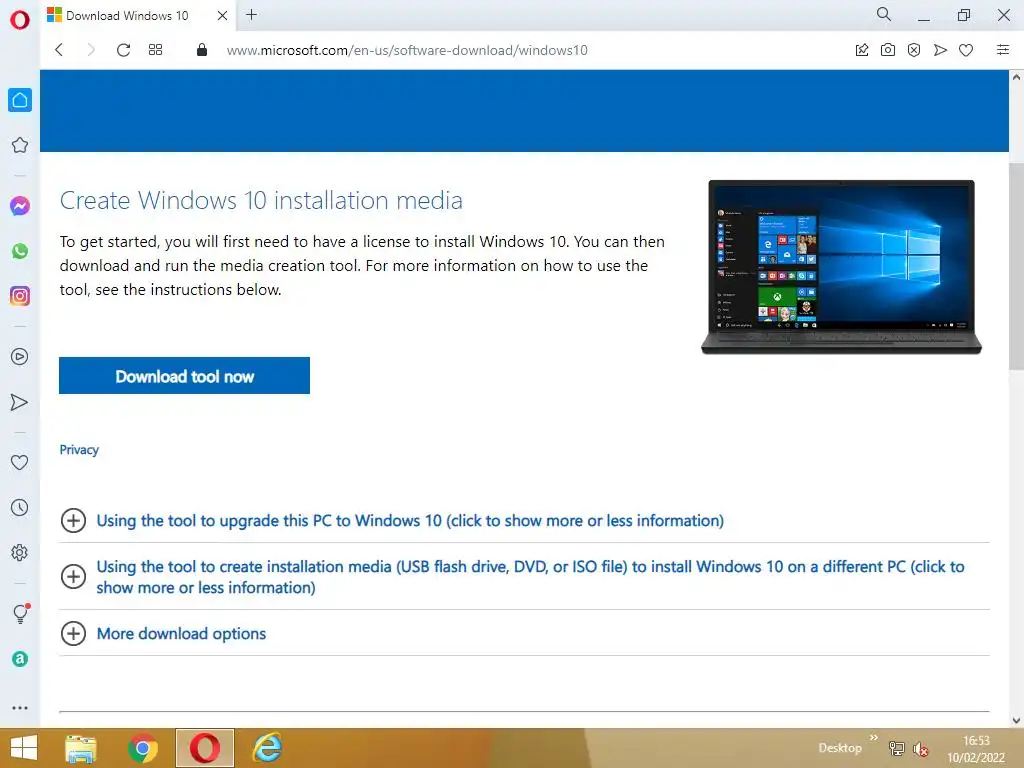Viewport: 1024px width, 768px height.
Task: Click Download tool now button
Action: coord(184,376)
